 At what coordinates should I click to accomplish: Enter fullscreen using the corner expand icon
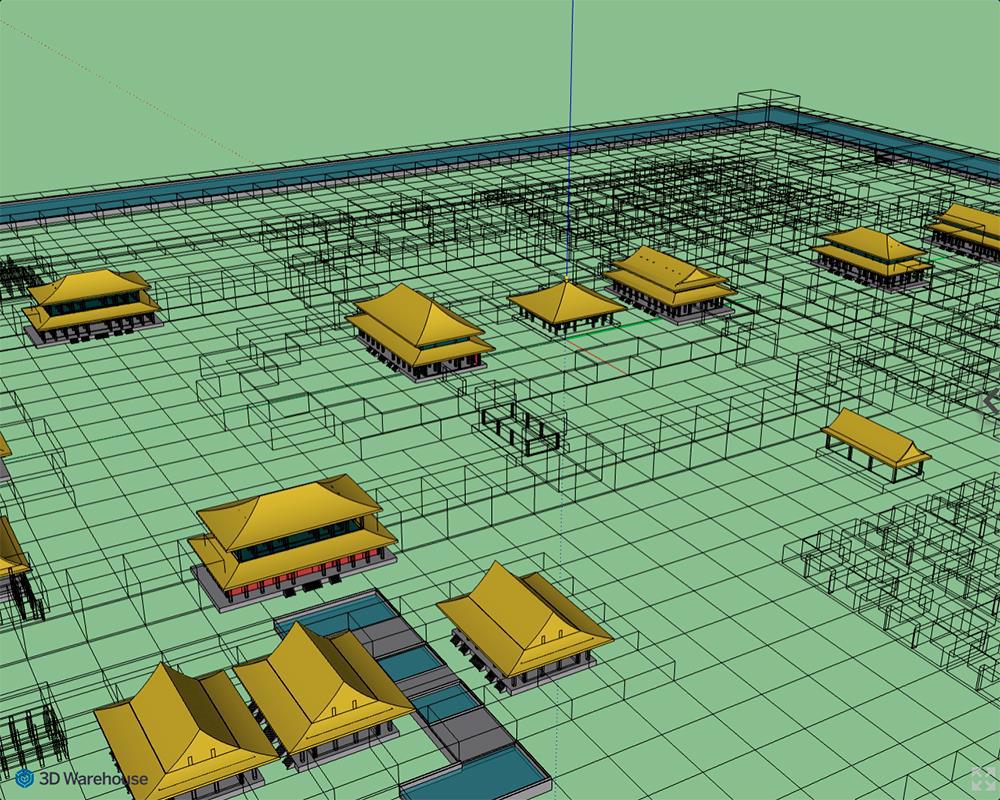(x=982, y=780)
